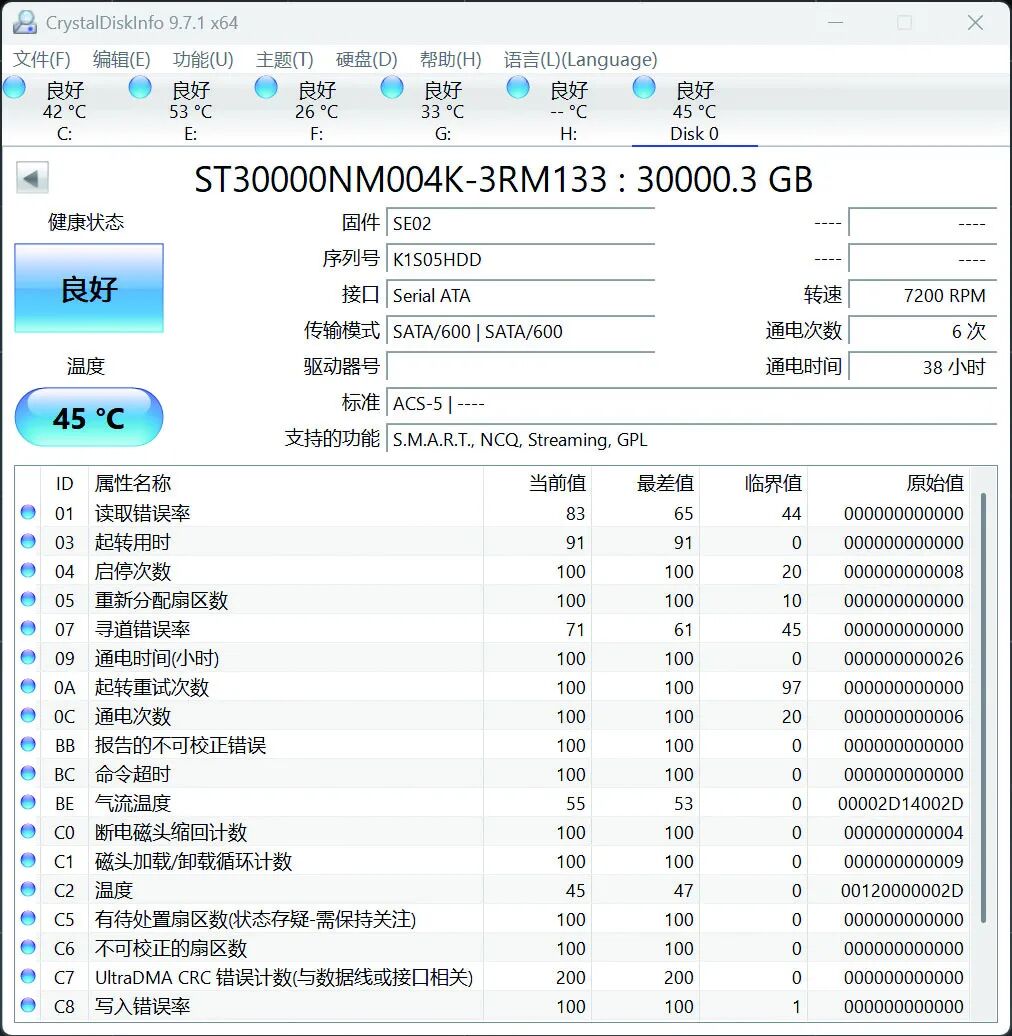Select the H: drive tab

click(569, 110)
